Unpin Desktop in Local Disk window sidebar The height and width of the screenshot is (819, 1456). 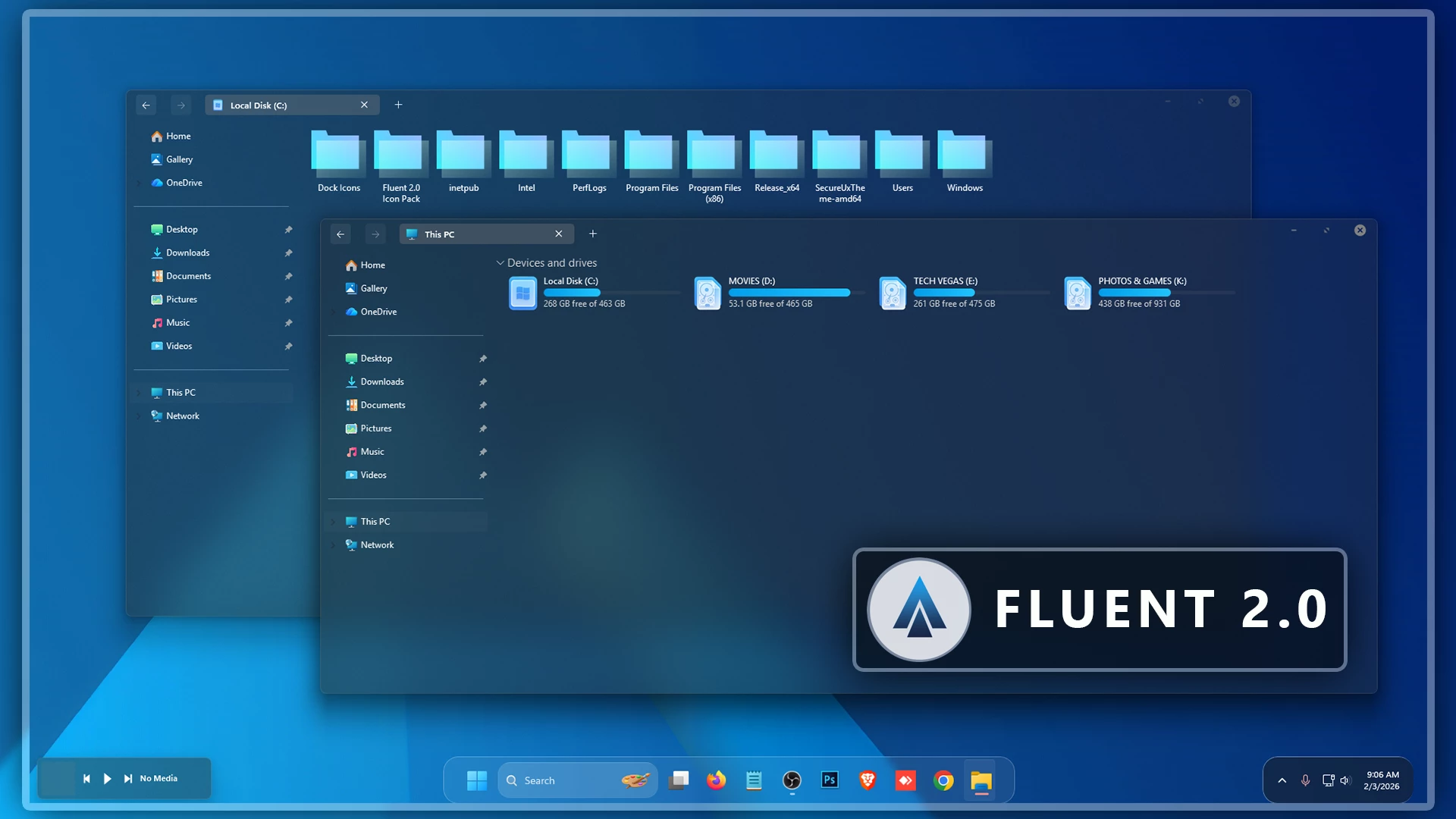coord(288,230)
